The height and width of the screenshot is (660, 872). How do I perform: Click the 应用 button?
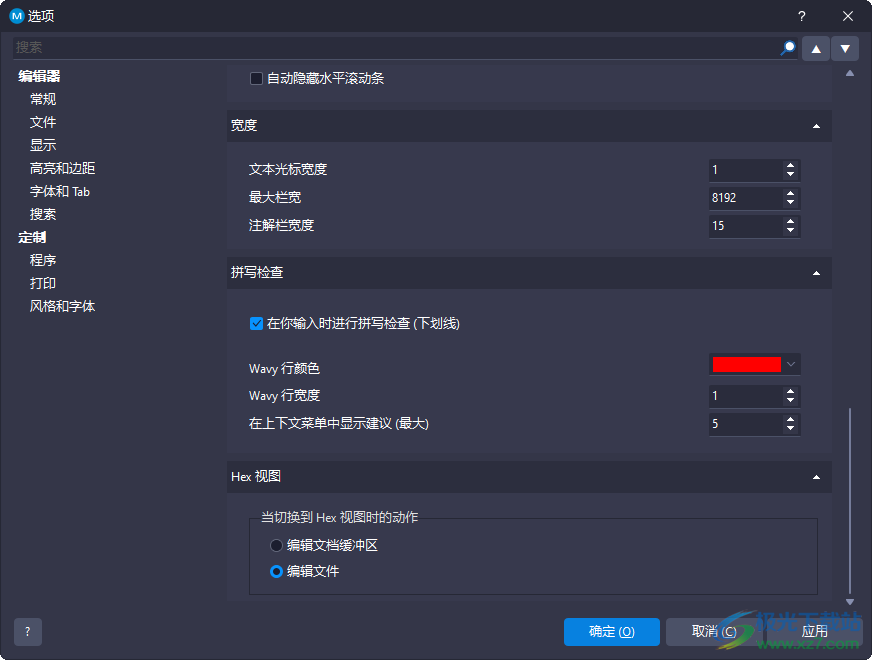pyautogui.click(x=815, y=632)
